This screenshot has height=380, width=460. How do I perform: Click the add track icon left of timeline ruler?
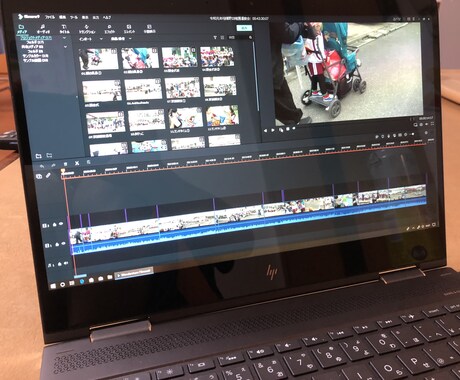[x=39, y=176]
